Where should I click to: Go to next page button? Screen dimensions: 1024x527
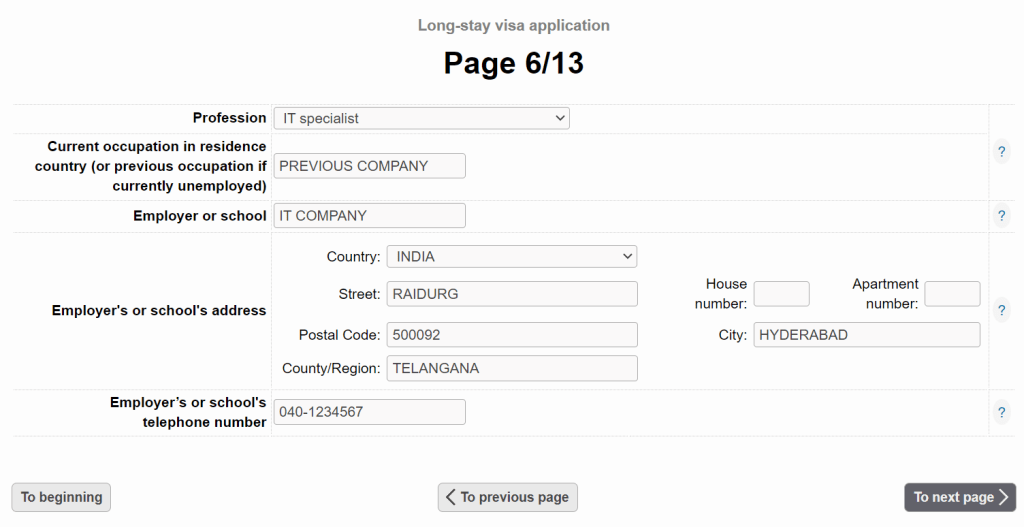959,497
